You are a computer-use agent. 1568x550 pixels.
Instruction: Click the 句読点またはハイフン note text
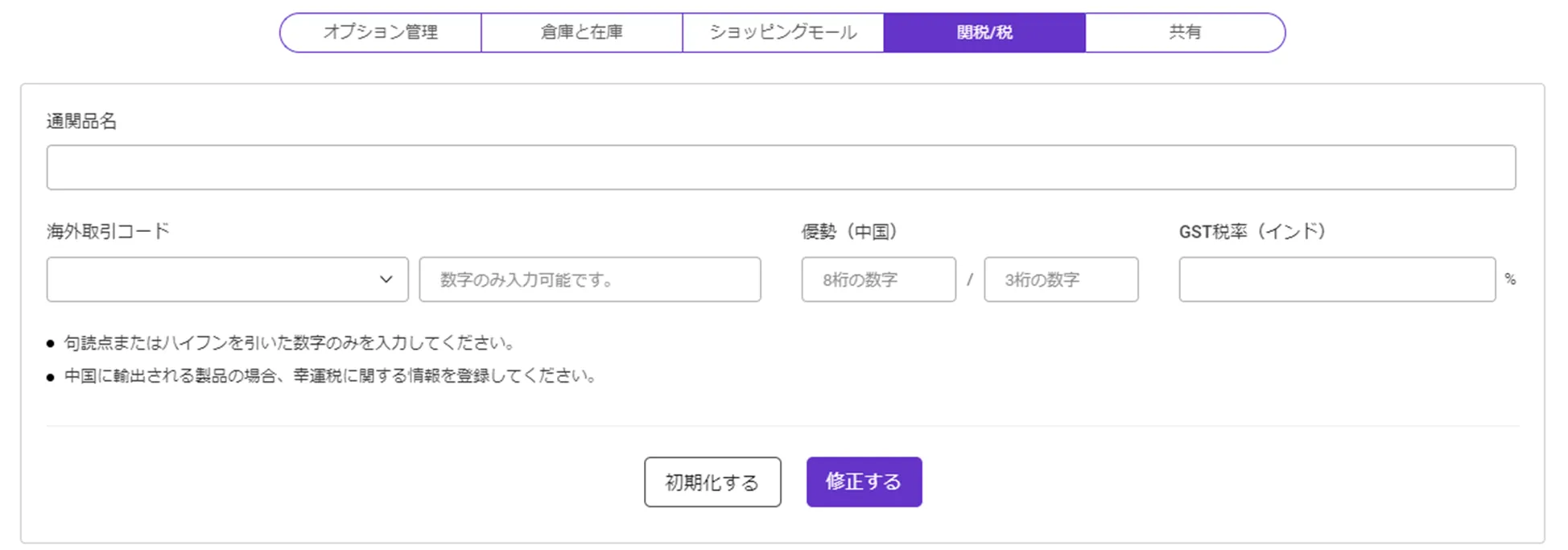tap(289, 343)
